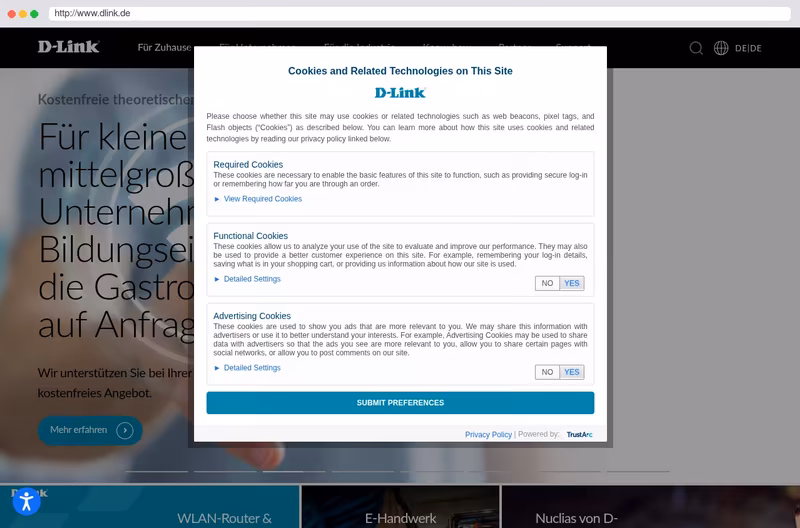This screenshot has width=800, height=528.
Task: Open the accessibility widget icon
Action: [27, 501]
